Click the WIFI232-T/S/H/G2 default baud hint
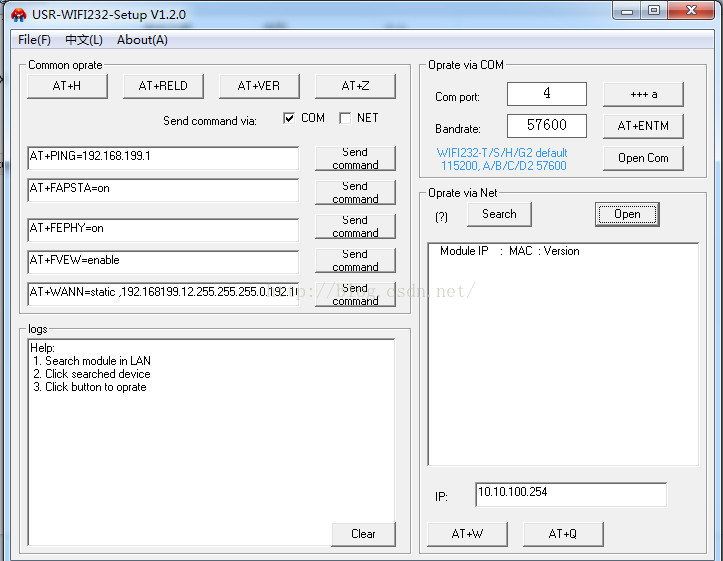 click(502, 159)
